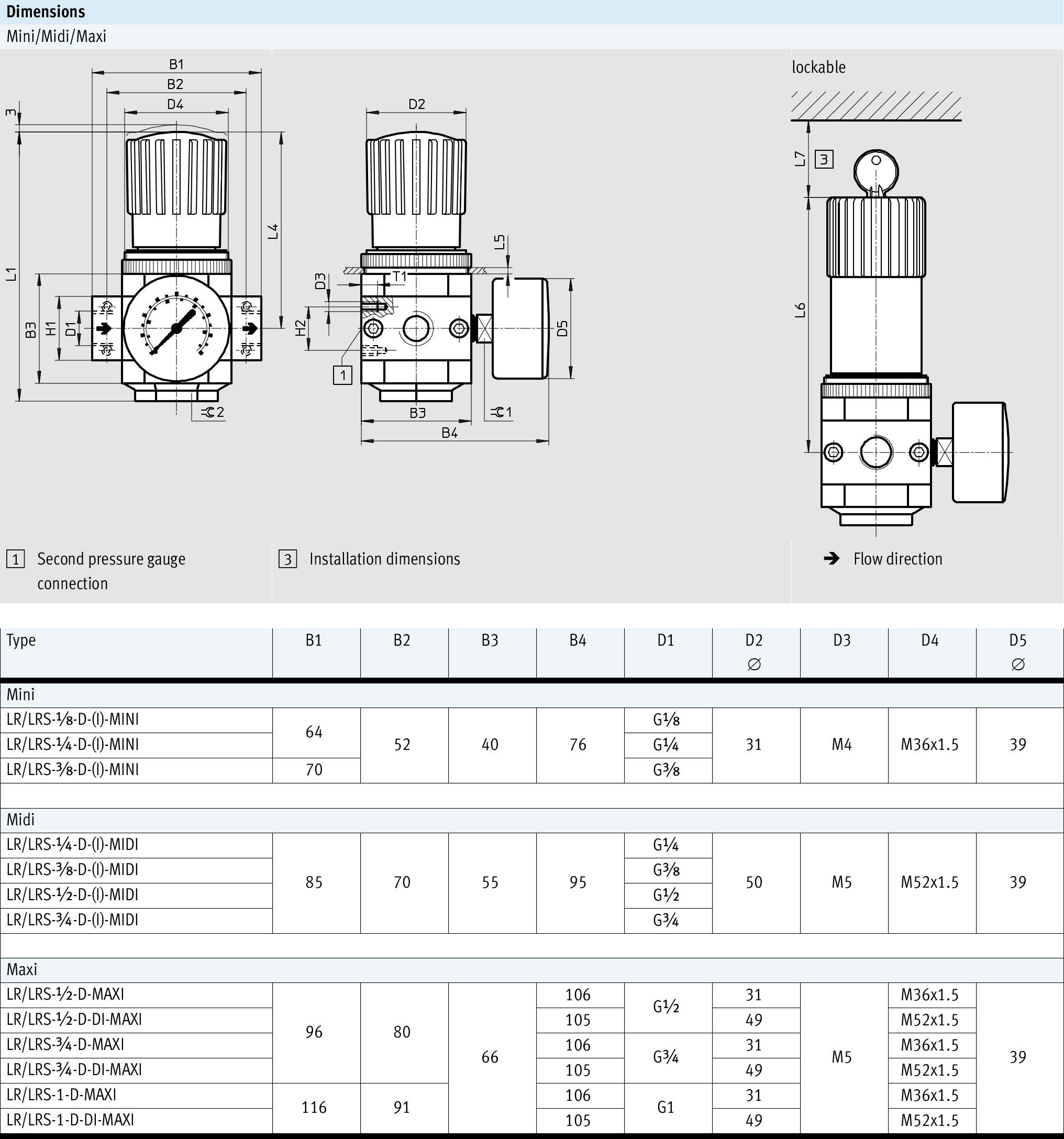This screenshot has width=1064, height=1139.
Task: Click the flow direction arrow in legend
Action: pyautogui.click(x=831, y=558)
